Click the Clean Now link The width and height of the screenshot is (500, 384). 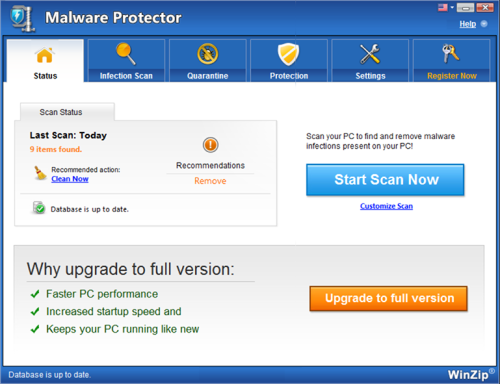70,179
